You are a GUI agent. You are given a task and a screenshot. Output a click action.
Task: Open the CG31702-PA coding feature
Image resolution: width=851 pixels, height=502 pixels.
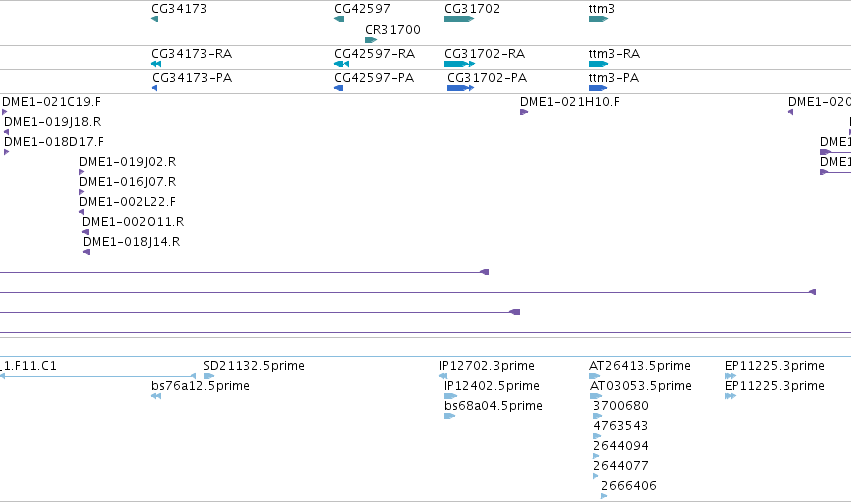coord(461,88)
